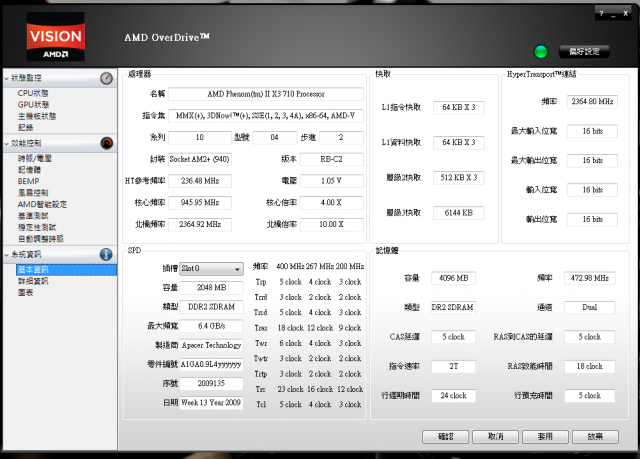Open CPU狀態 in the sidebar
The width and height of the screenshot is (640, 459).
click(33, 93)
